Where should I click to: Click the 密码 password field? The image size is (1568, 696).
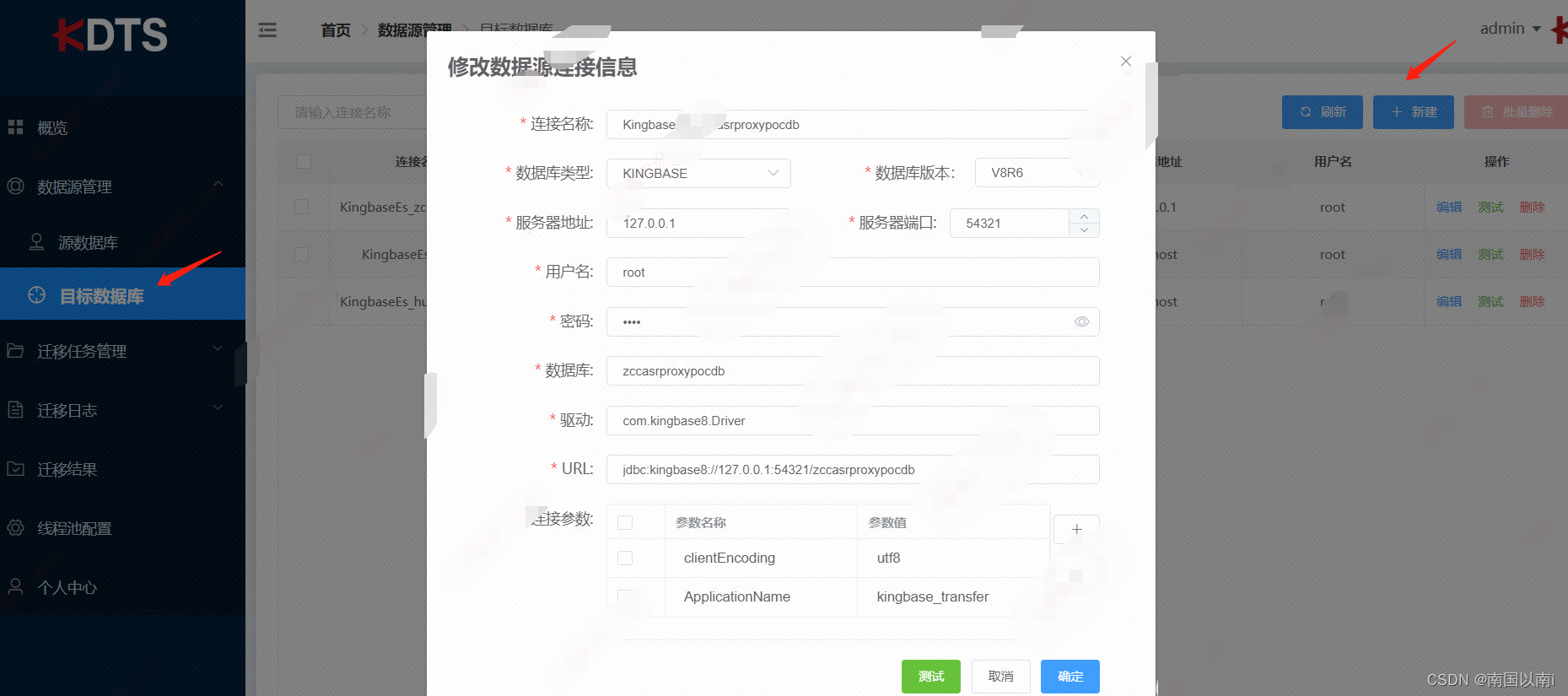pos(853,321)
